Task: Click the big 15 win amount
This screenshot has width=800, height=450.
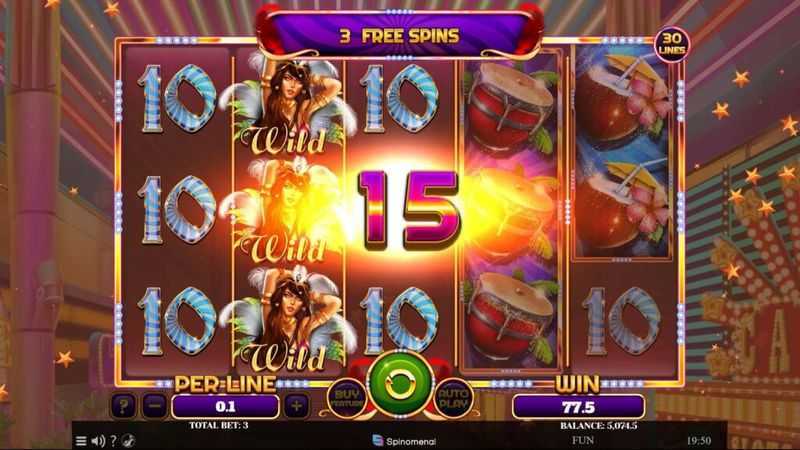Action: [409, 210]
